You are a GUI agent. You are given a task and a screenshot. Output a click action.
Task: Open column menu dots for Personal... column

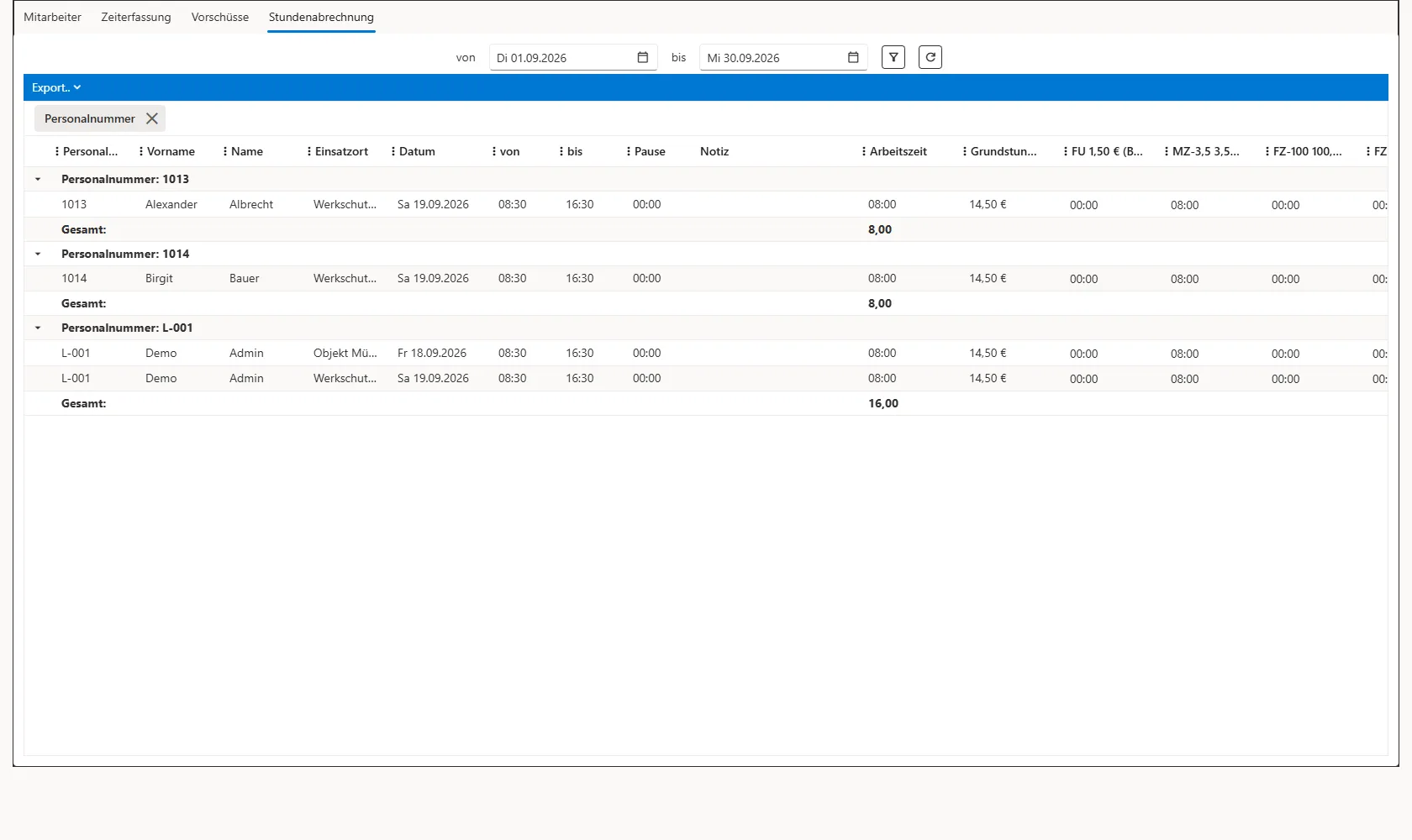click(x=57, y=151)
